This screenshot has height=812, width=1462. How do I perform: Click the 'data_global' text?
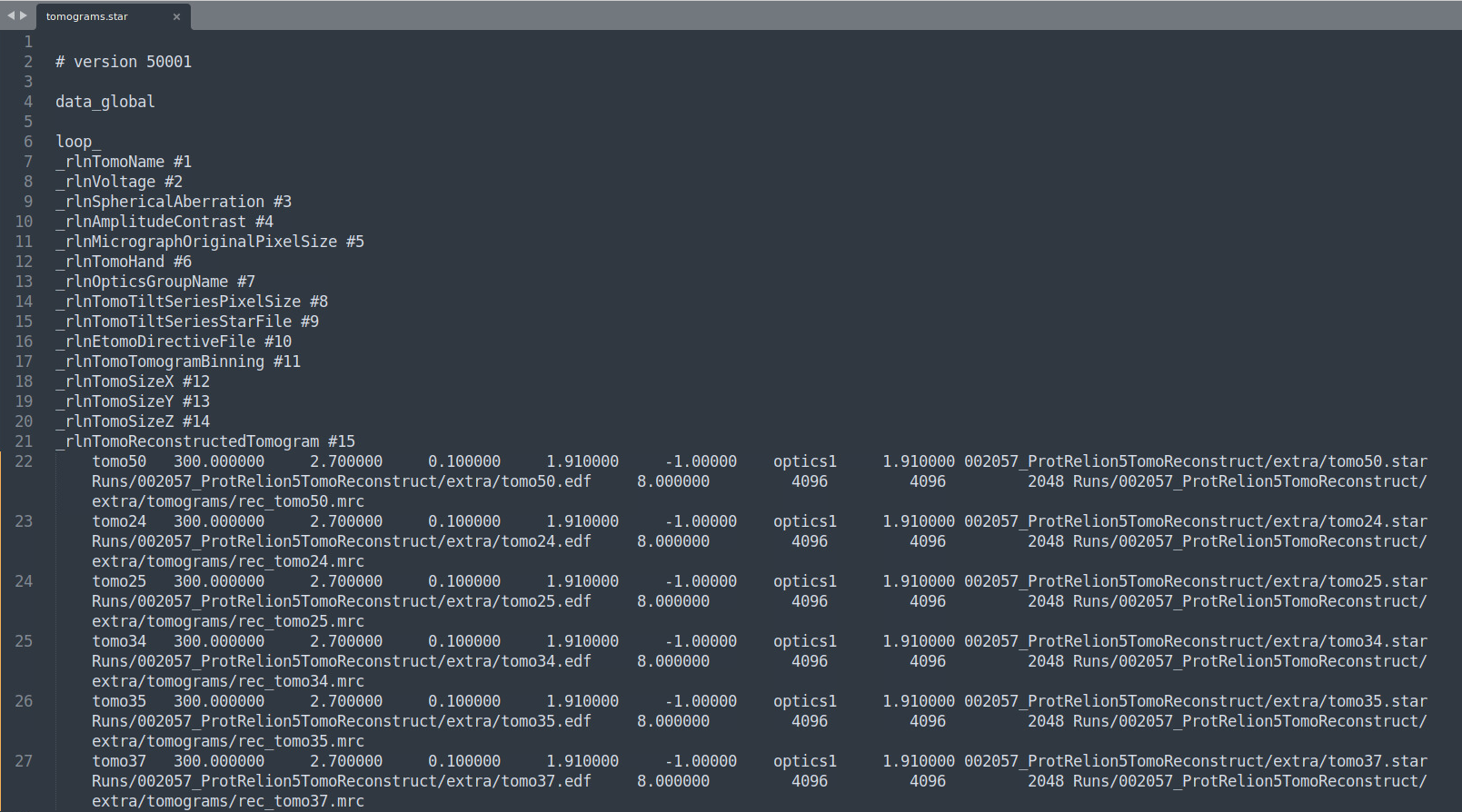click(x=105, y=102)
